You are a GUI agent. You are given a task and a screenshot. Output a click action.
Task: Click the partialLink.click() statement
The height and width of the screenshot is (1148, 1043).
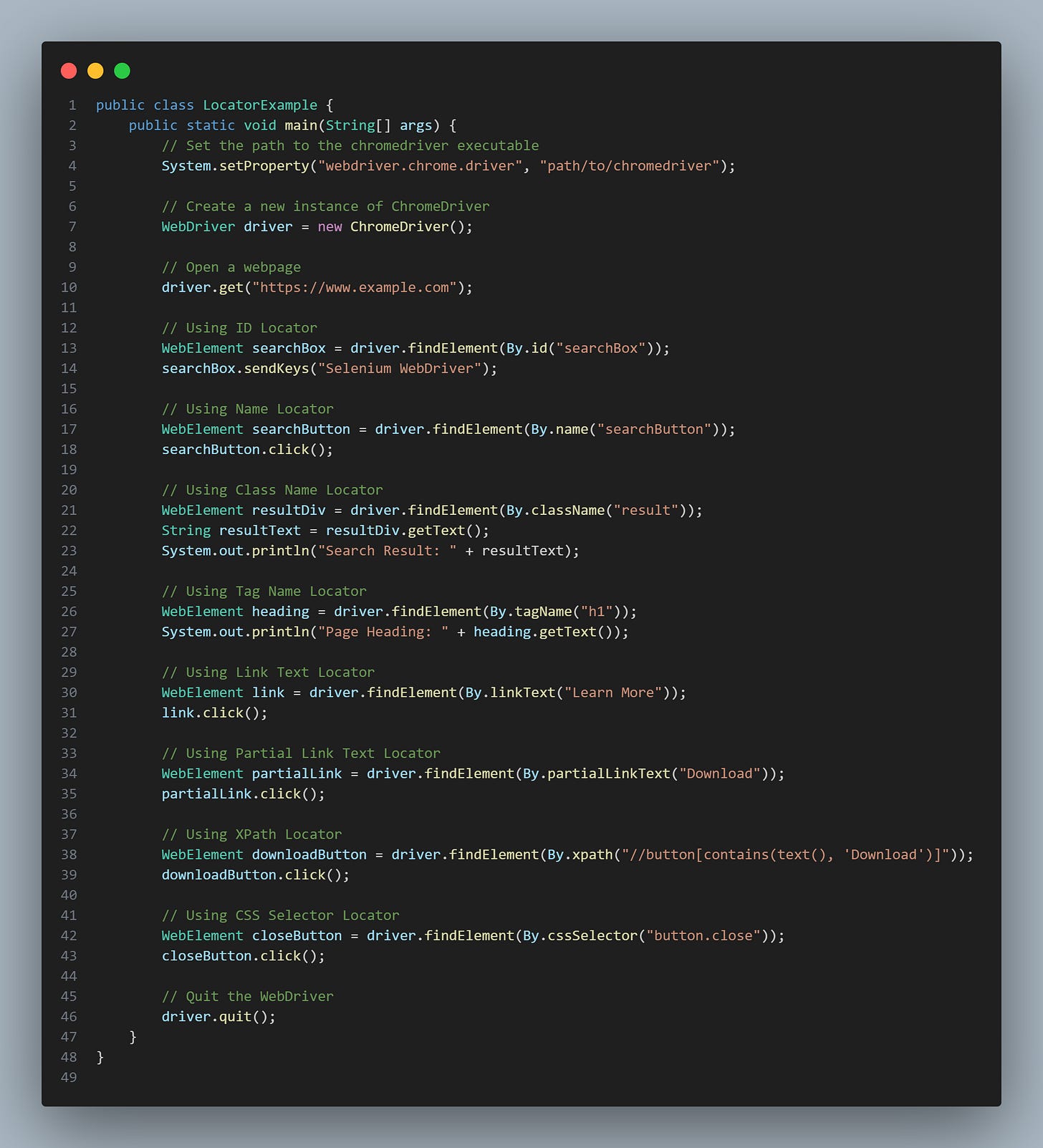(244, 794)
